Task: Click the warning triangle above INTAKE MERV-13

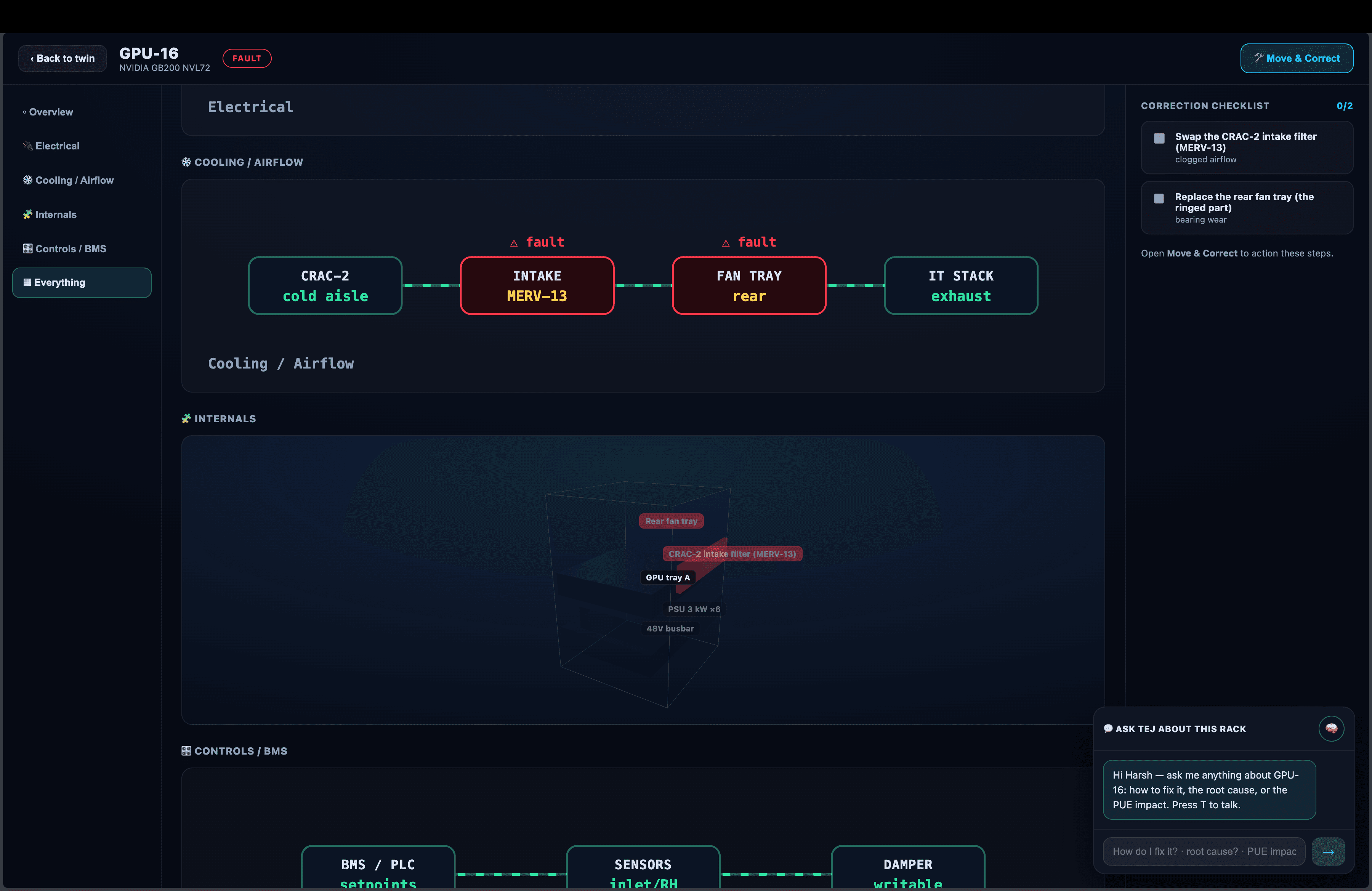Action: [514, 243]
